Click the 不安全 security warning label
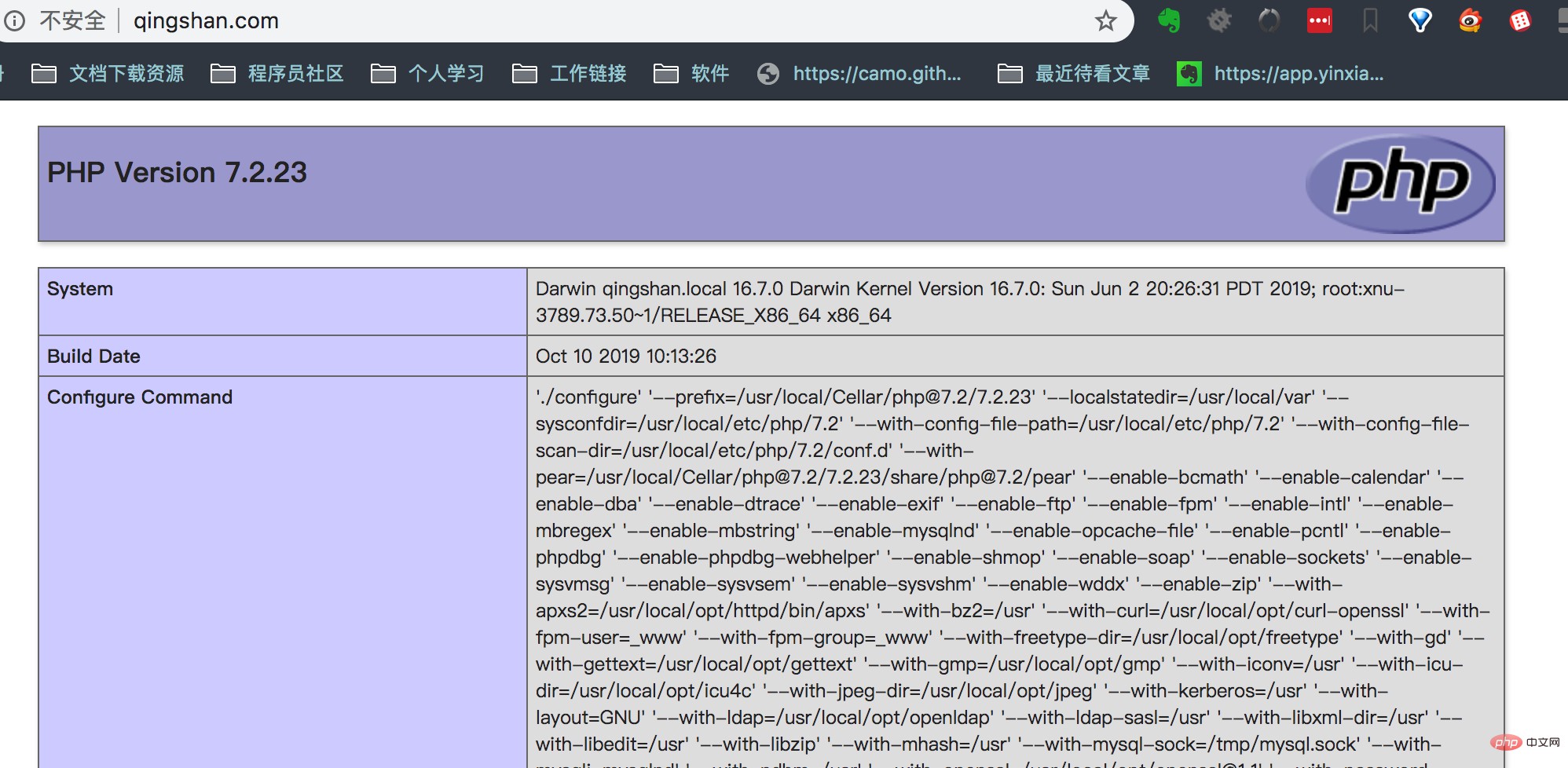This screenshot has height=768, width=1568. 72,20
